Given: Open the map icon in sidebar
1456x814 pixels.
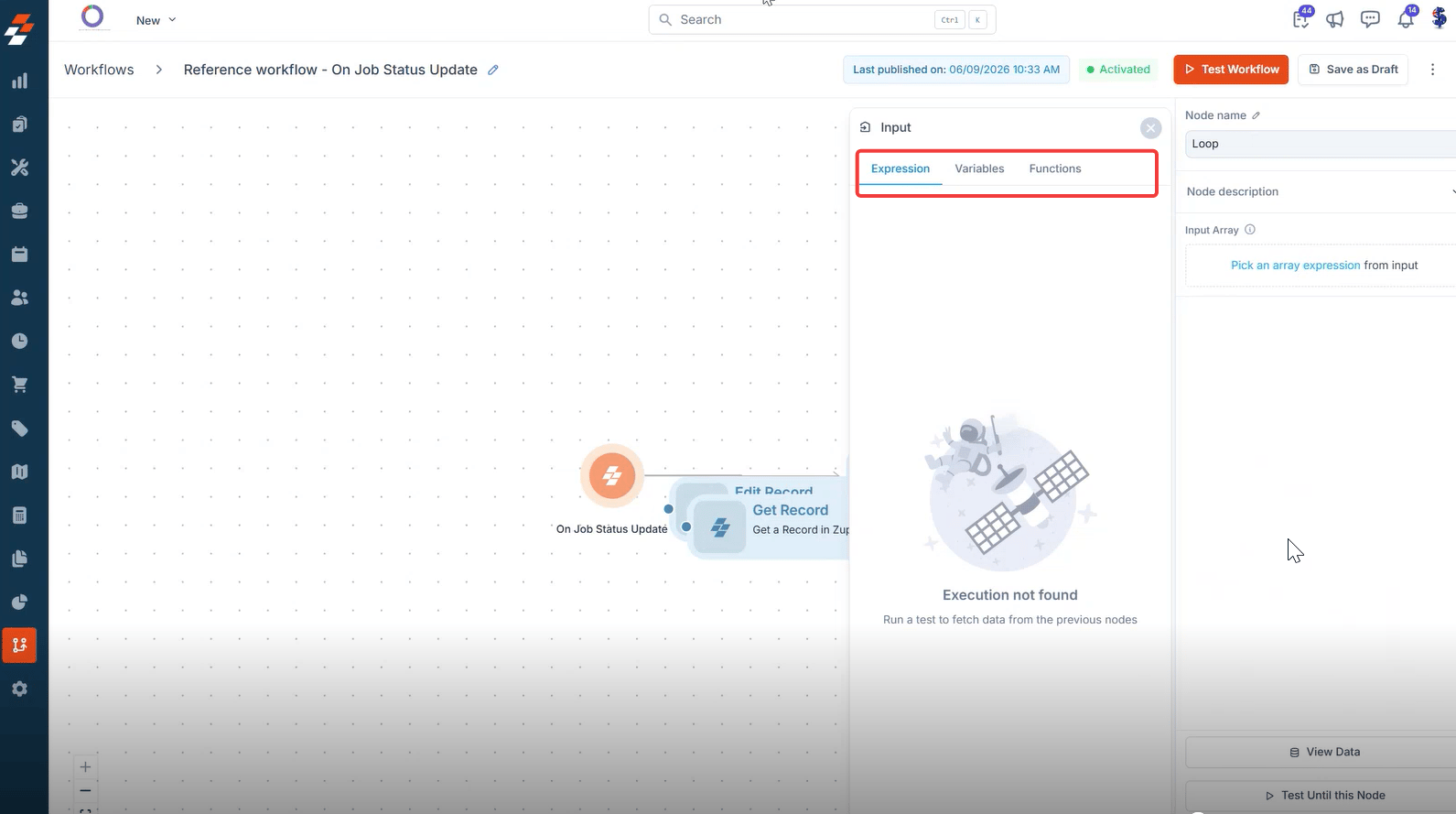Looking at the screenshot, I should click(x=19, y=472).
